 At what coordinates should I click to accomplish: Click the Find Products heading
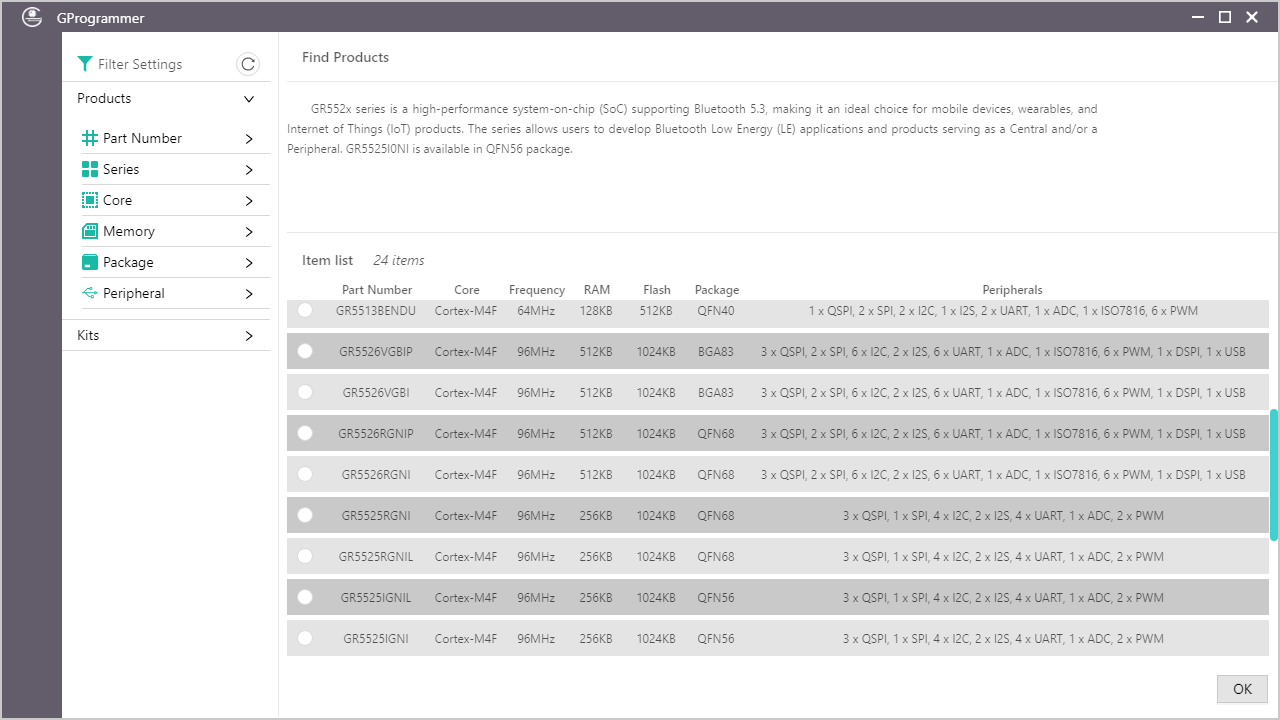(345, 57)
